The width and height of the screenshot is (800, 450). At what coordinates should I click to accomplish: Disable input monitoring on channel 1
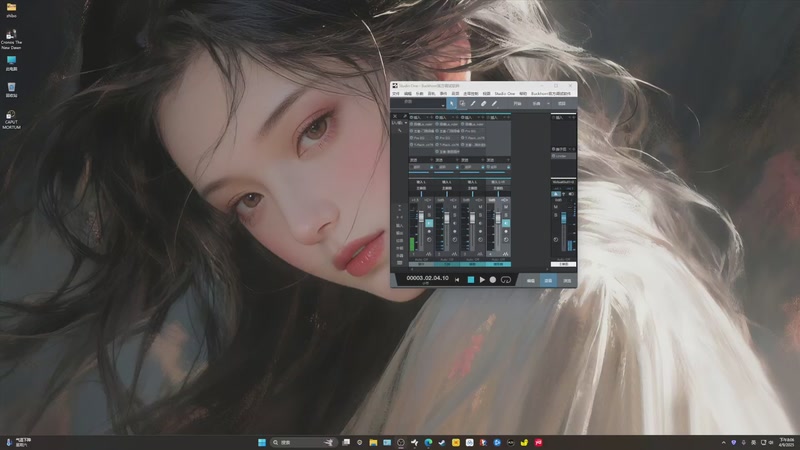click(x=429, y=223)
